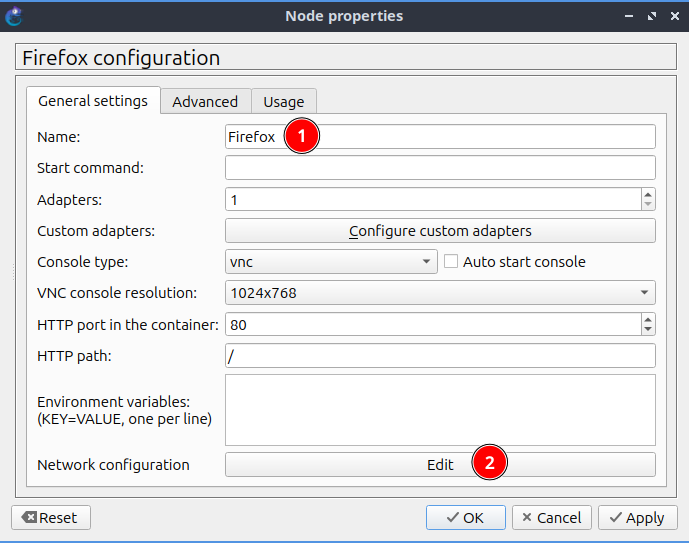Select the General settings tab
This screenshot has width=689, height=545.
click(93, 101)
